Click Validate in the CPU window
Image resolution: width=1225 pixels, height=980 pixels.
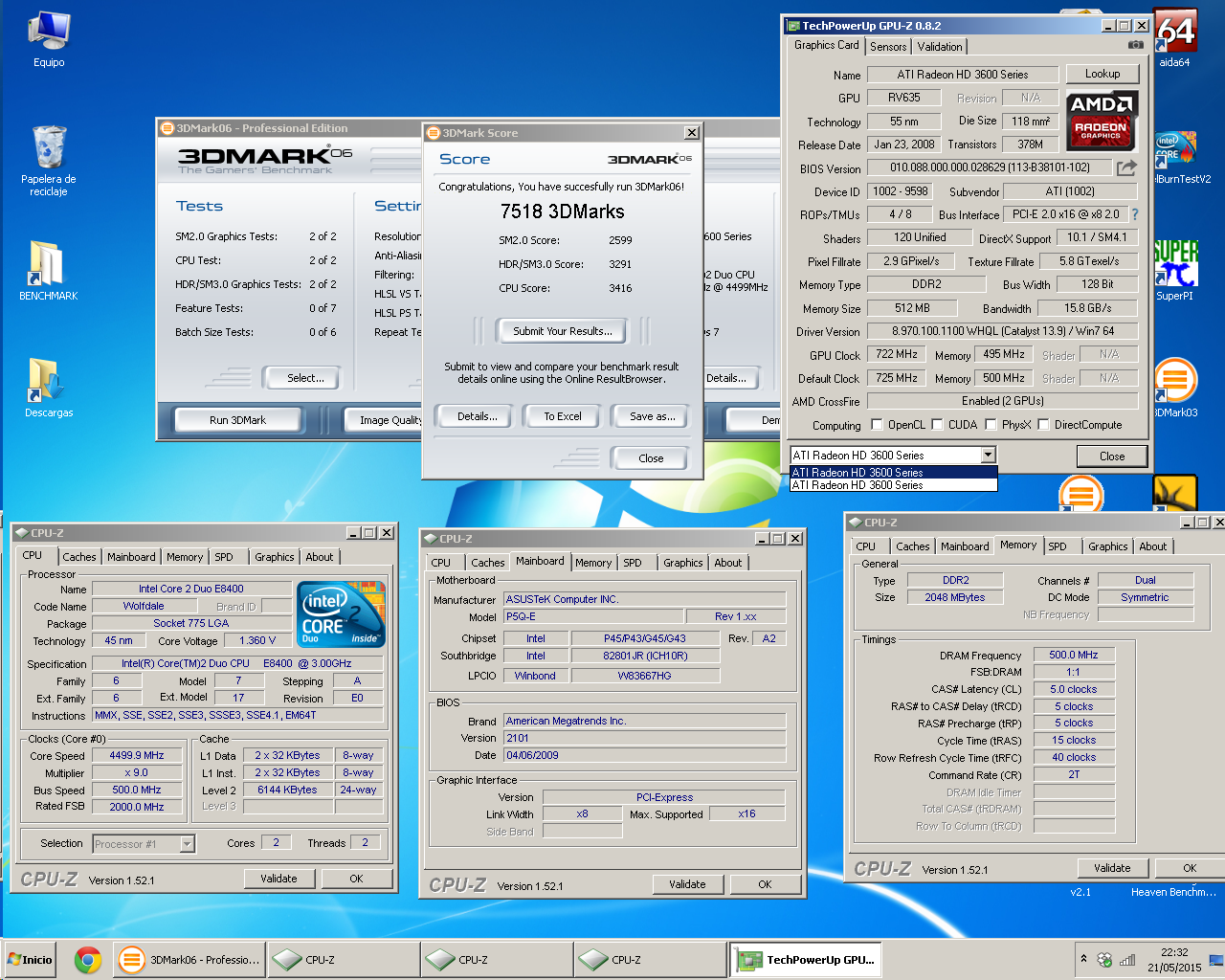coord(278,879)
